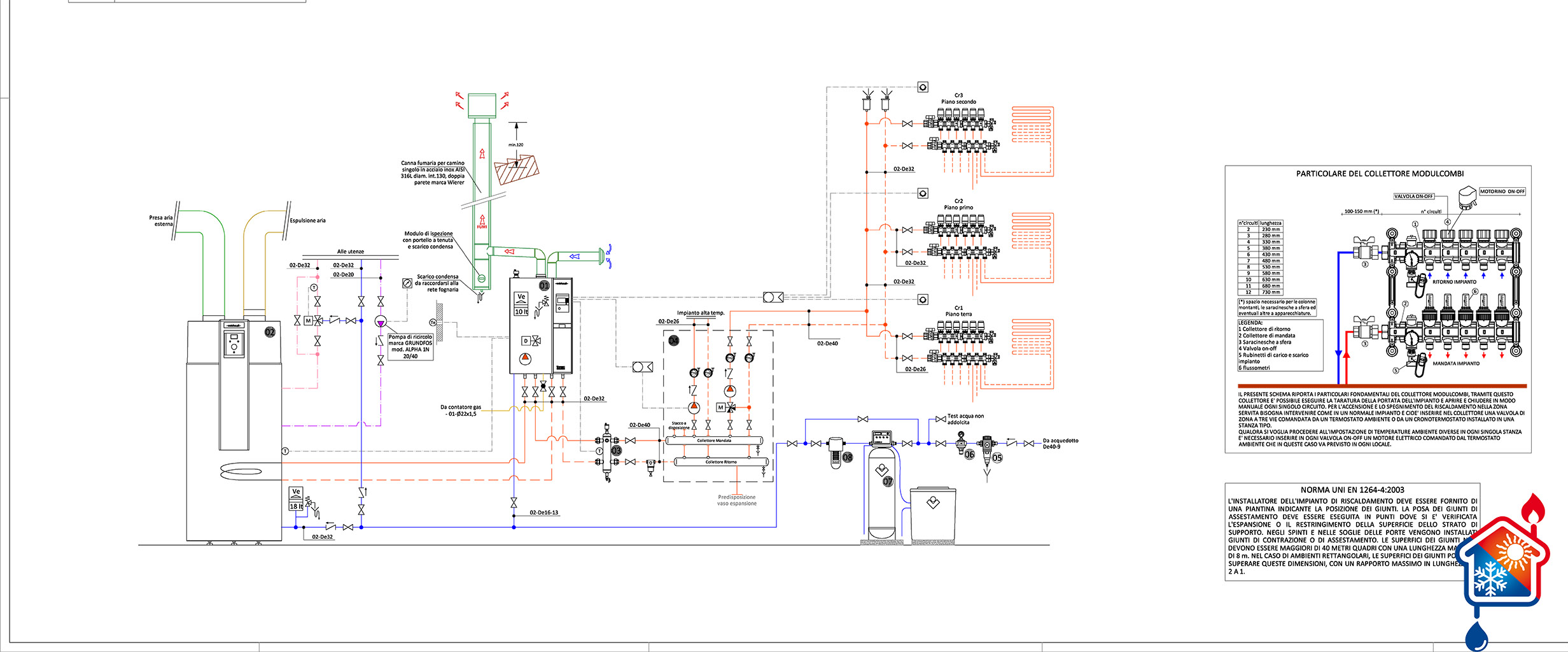This screenshot has width=1568, height=652.
Task: Click the purple recirculation pump symbol
Action: (381, 321)
